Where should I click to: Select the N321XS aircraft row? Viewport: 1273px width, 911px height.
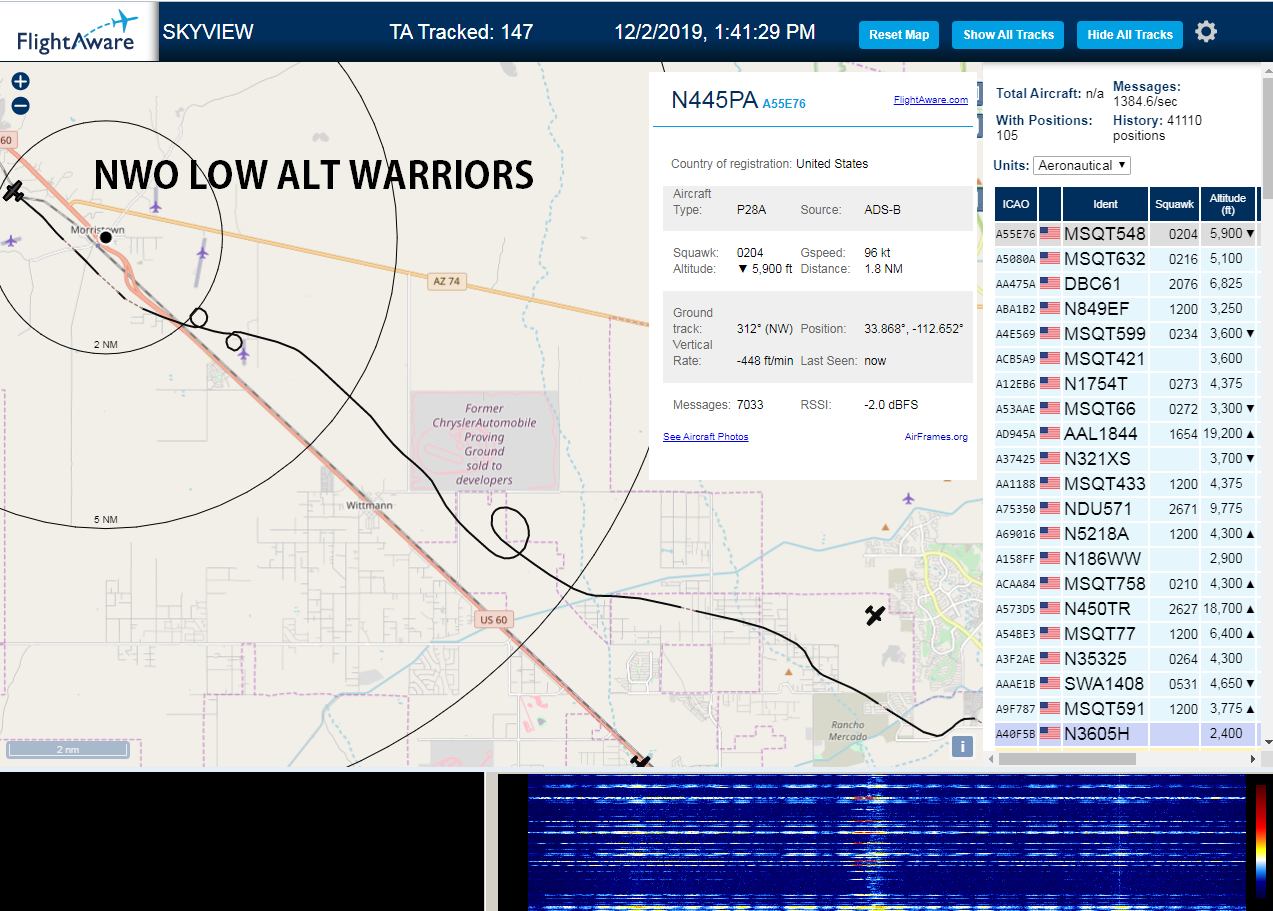click(x=1127, y=459)
